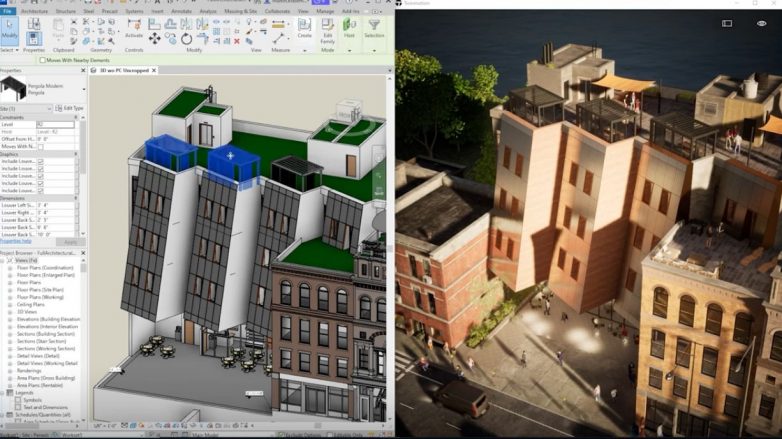782x439 pixels.
Task: Click the Properties palette ribbon icon
Action: [x=33, y=36]
